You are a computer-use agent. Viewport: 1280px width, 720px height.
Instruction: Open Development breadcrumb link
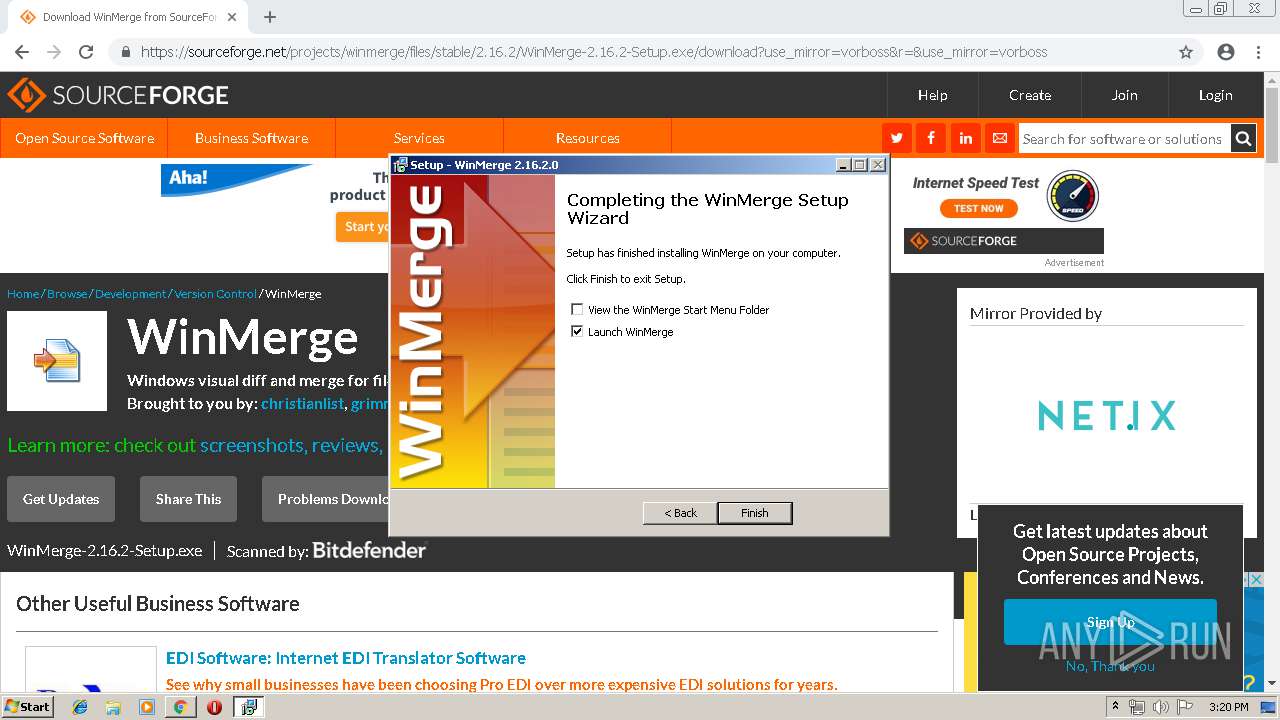point(131,294)
